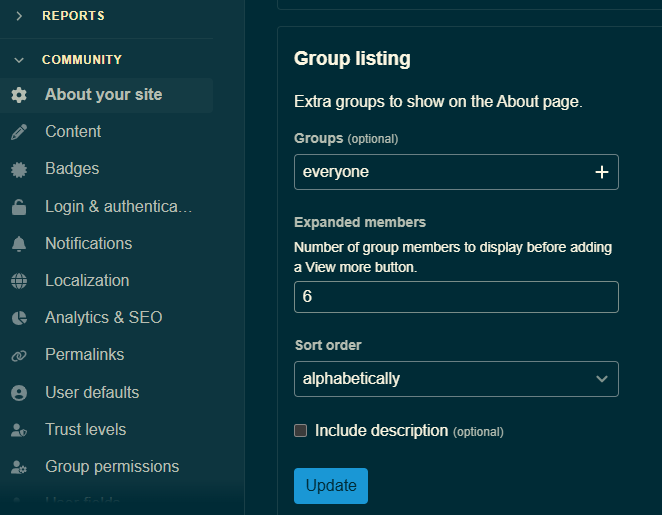Click the Sort order label
662x515 pixels.
328,345
